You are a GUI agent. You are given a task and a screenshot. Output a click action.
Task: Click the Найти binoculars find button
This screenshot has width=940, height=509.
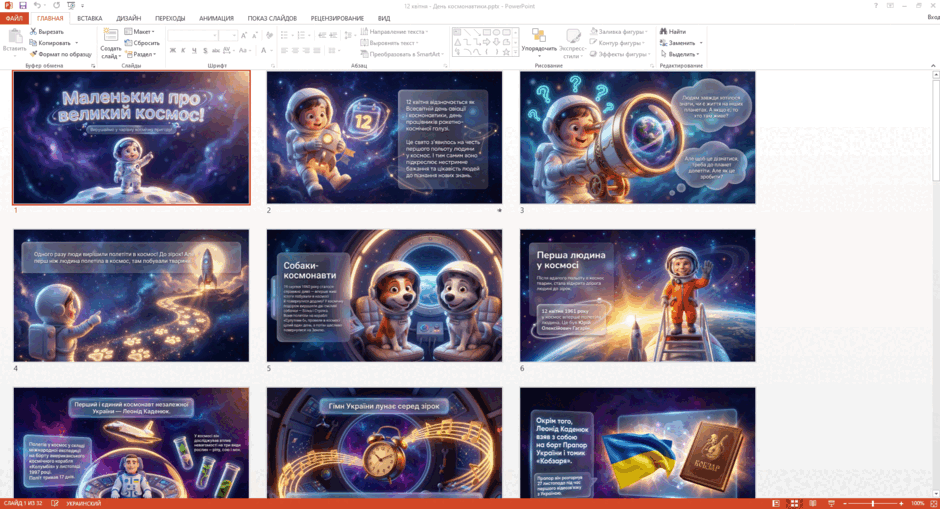point(673,31)
